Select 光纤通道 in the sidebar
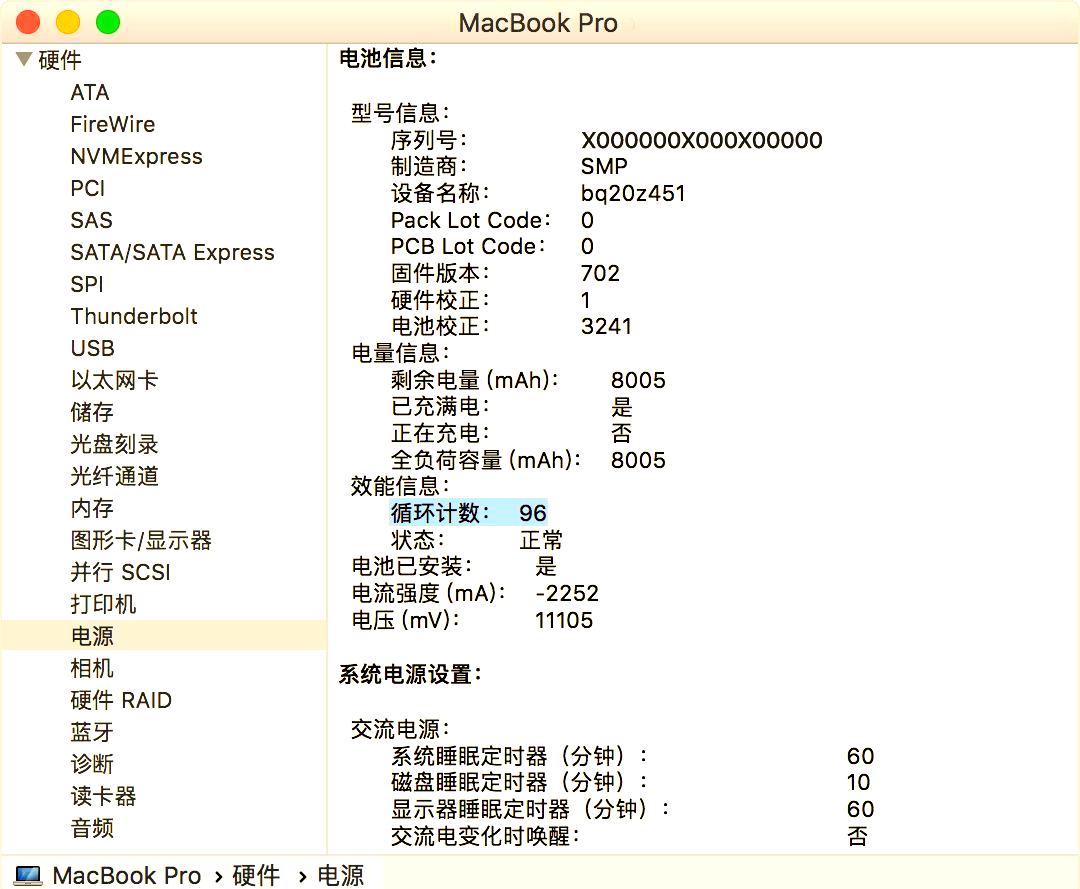This screenshot has width=1080, height=889. tap(114, 476)
